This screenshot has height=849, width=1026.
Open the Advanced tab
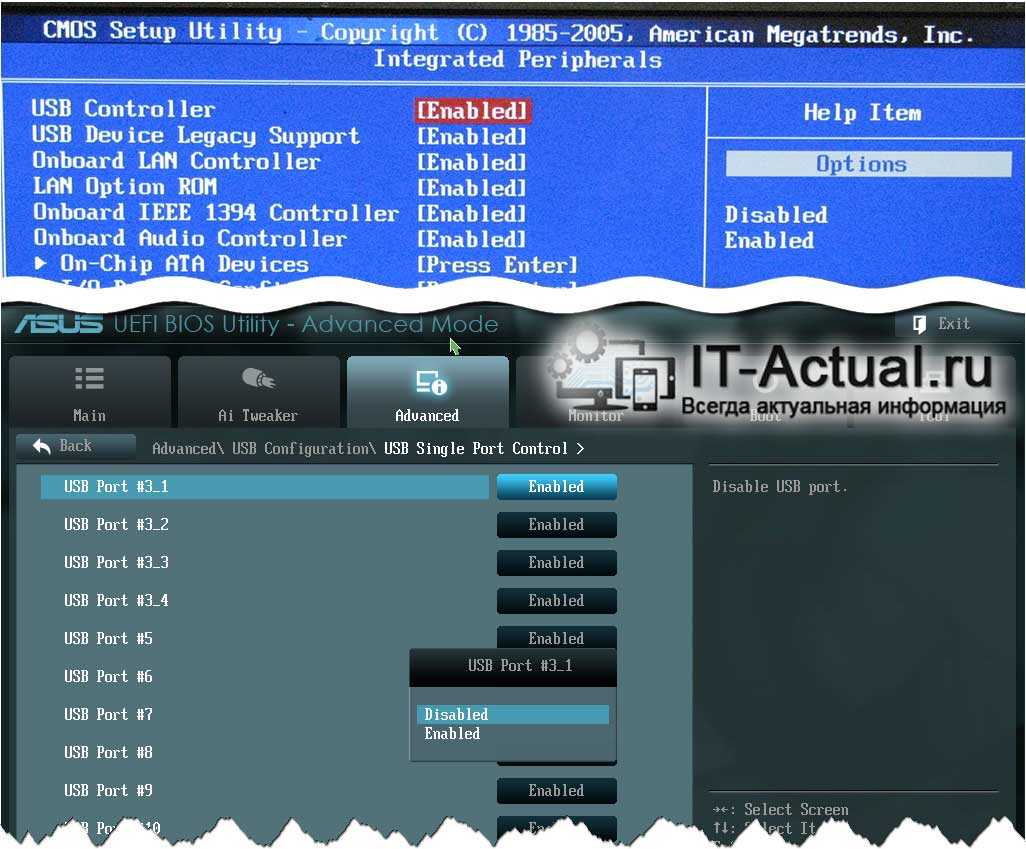[427, 391]
